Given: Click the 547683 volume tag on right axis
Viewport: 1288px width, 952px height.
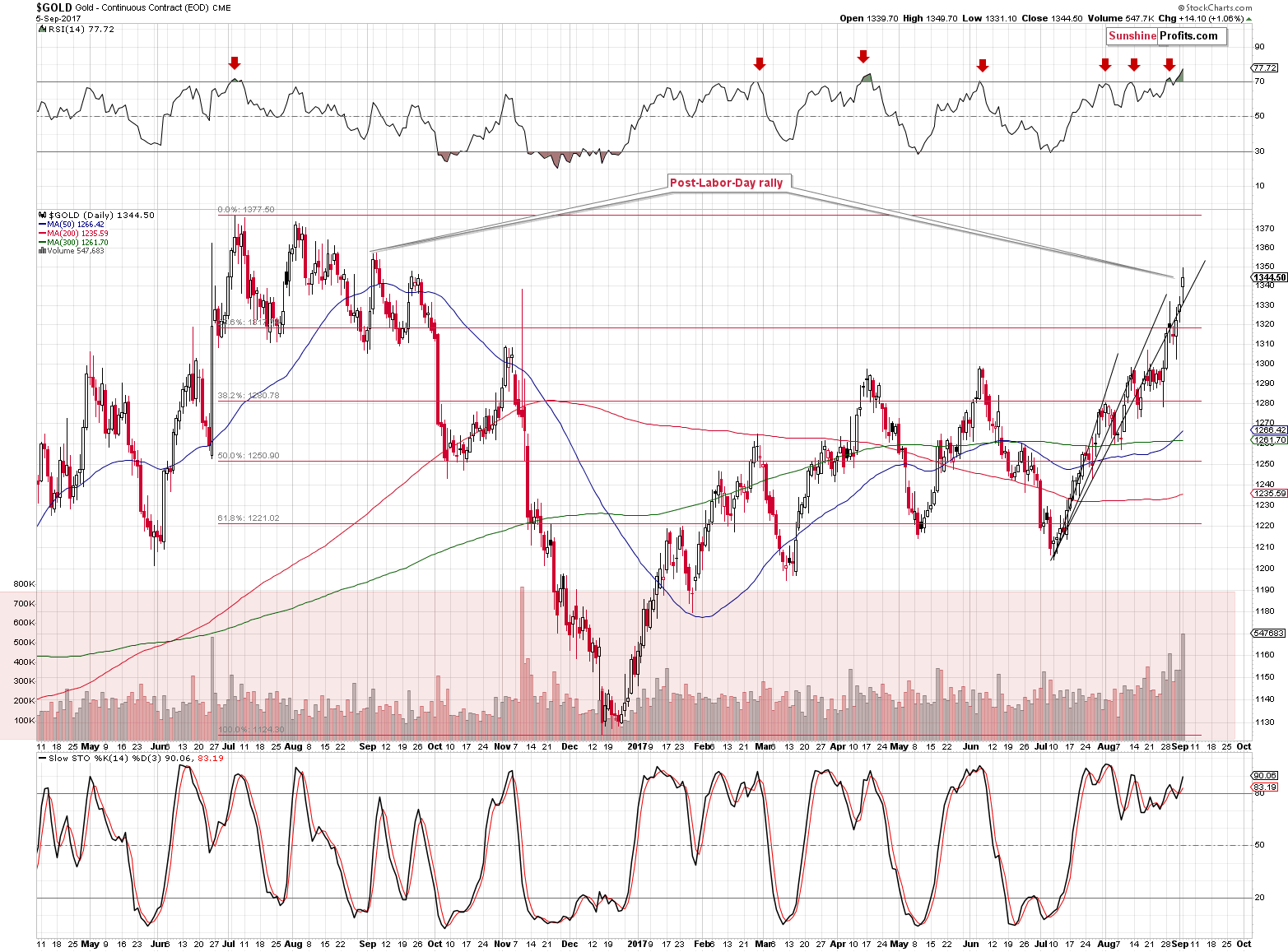Looking at the screenshot, I should point(1268,633).
